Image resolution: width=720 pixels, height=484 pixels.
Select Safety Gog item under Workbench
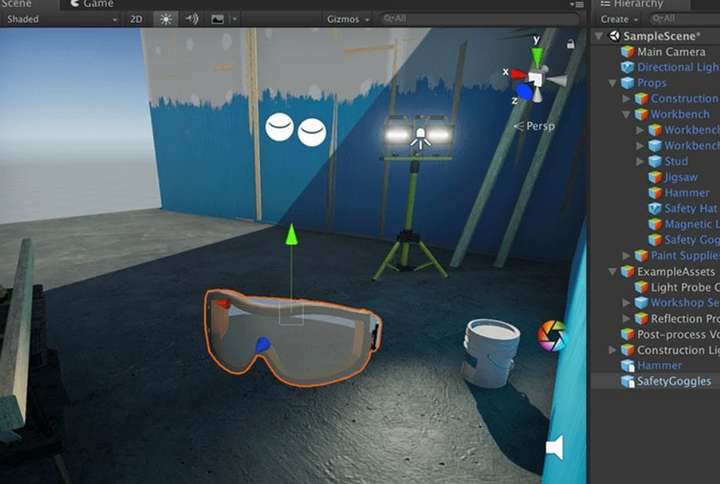[x=692, y=240]
